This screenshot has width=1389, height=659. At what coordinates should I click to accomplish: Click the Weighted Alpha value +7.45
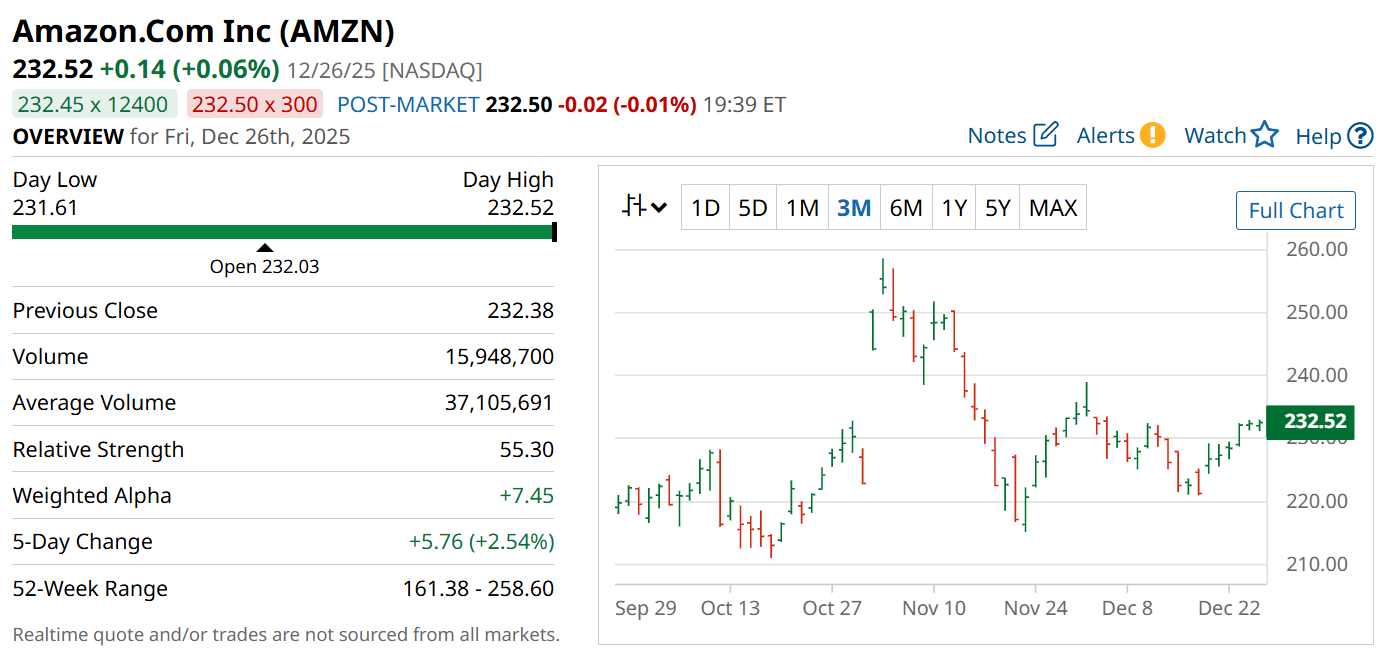pyautogui.click(x=525, y=495)
